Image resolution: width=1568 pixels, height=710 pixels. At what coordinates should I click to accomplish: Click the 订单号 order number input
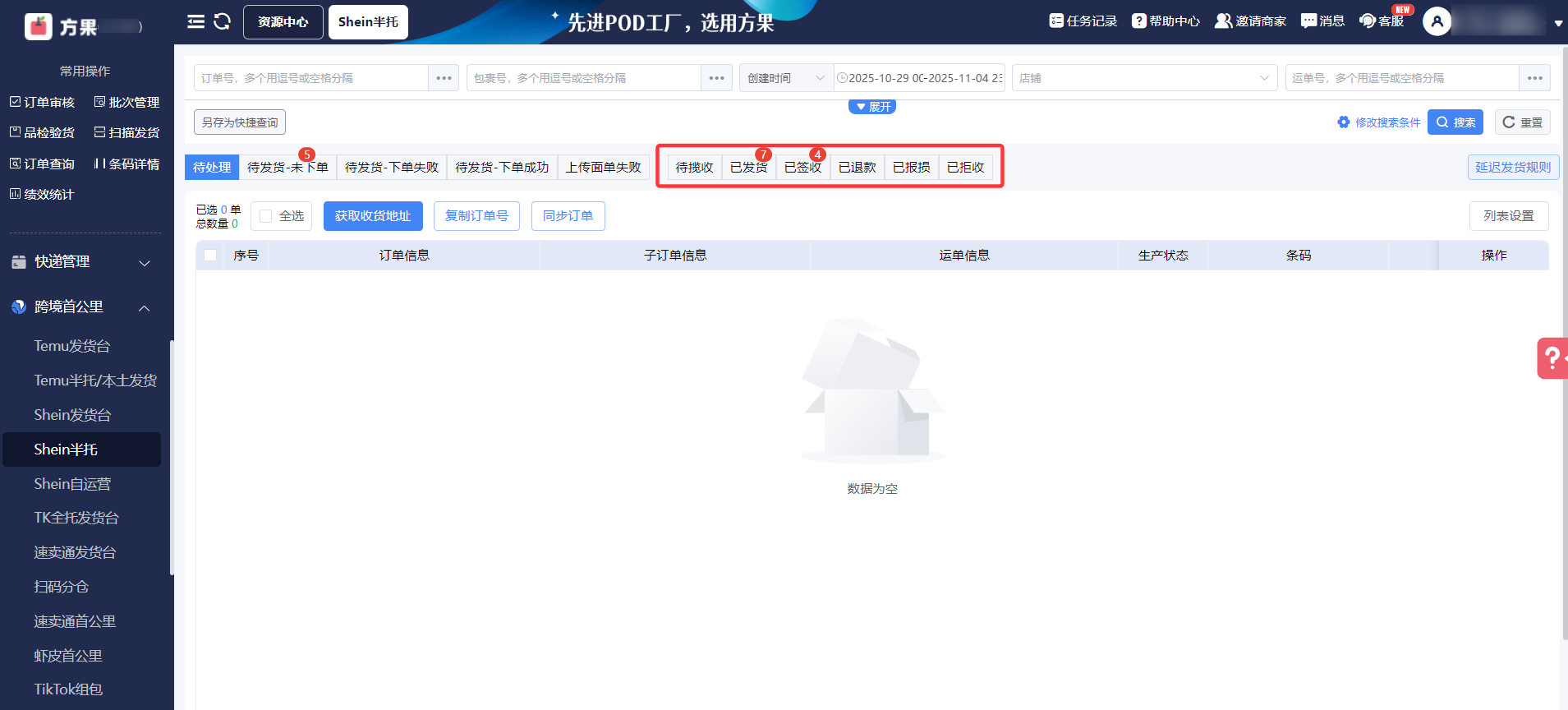311,78
